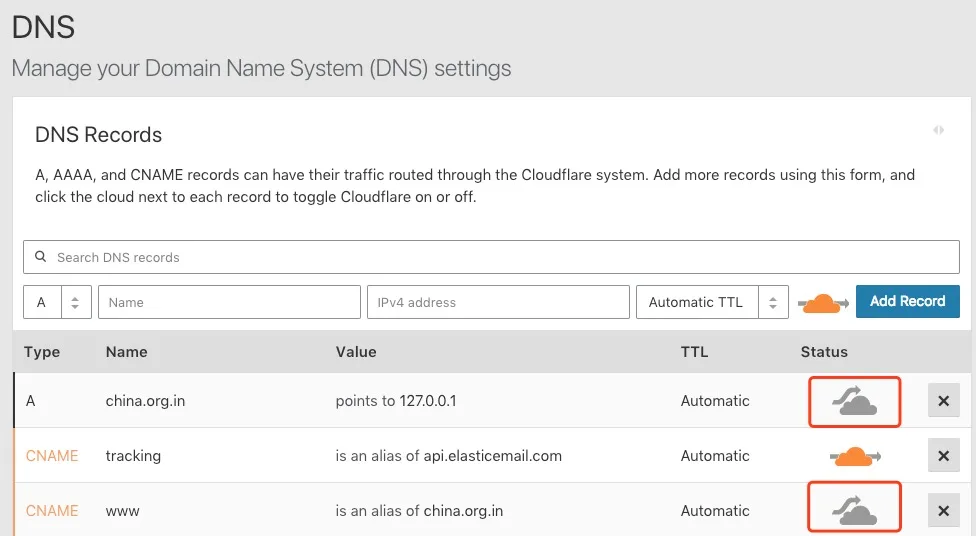This screenshot has height=536, width=976.
Task: Click the china.org.in name cell
Action: click(x=145, y=401)
